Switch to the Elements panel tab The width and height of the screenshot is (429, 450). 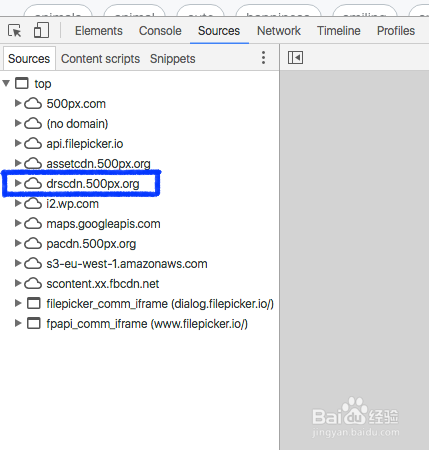[x=99, y=31]
